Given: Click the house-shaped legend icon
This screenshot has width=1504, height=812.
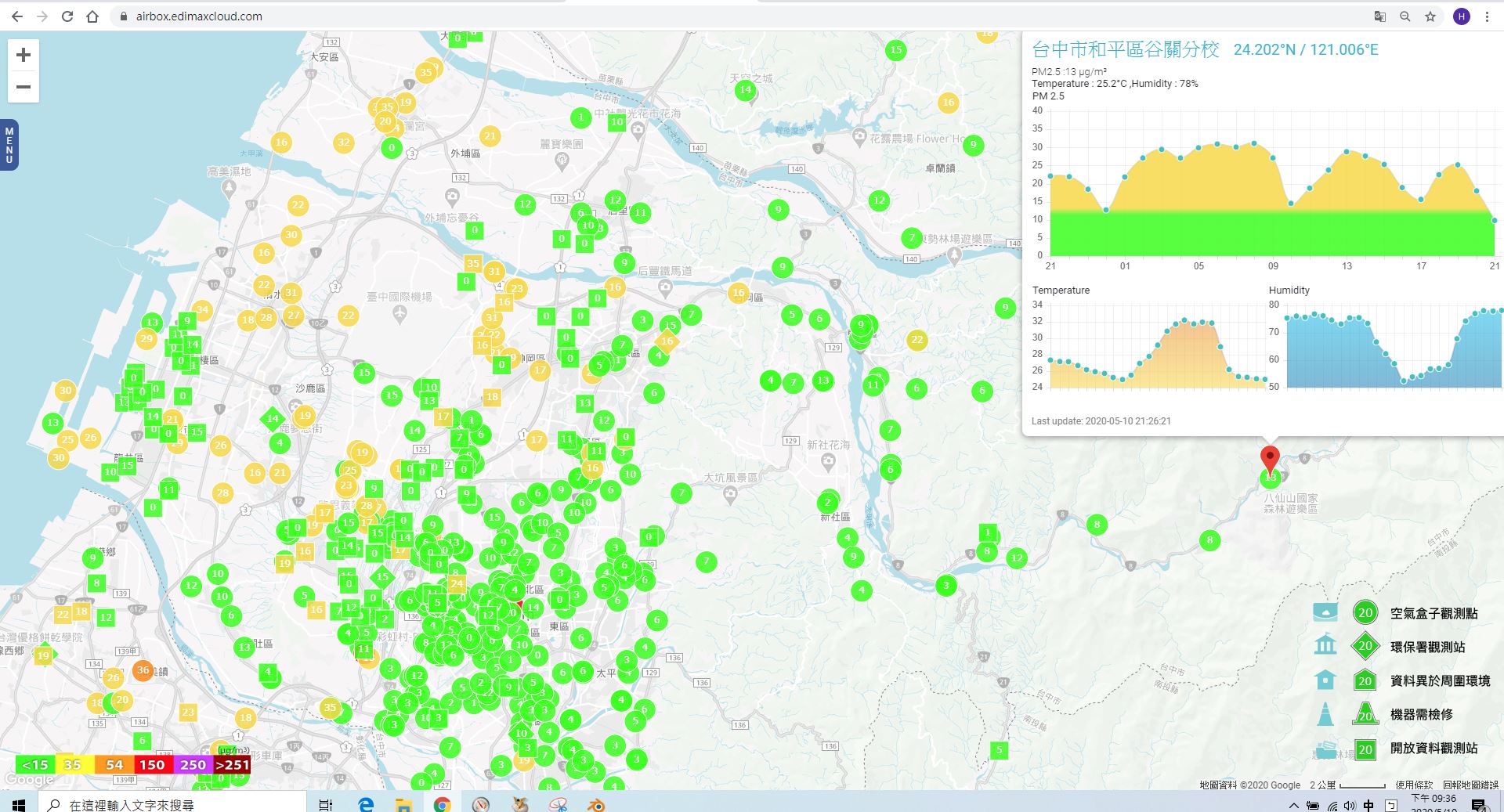Looking at the screenshot, I should (1325, 680).
